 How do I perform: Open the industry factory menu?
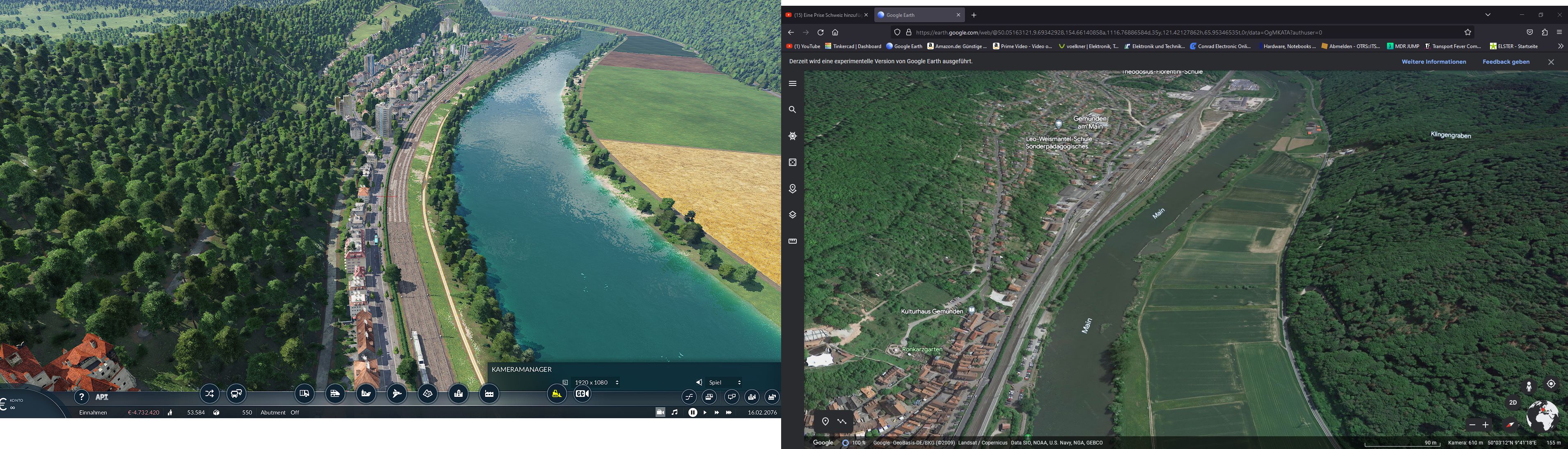tap(489, 394)
